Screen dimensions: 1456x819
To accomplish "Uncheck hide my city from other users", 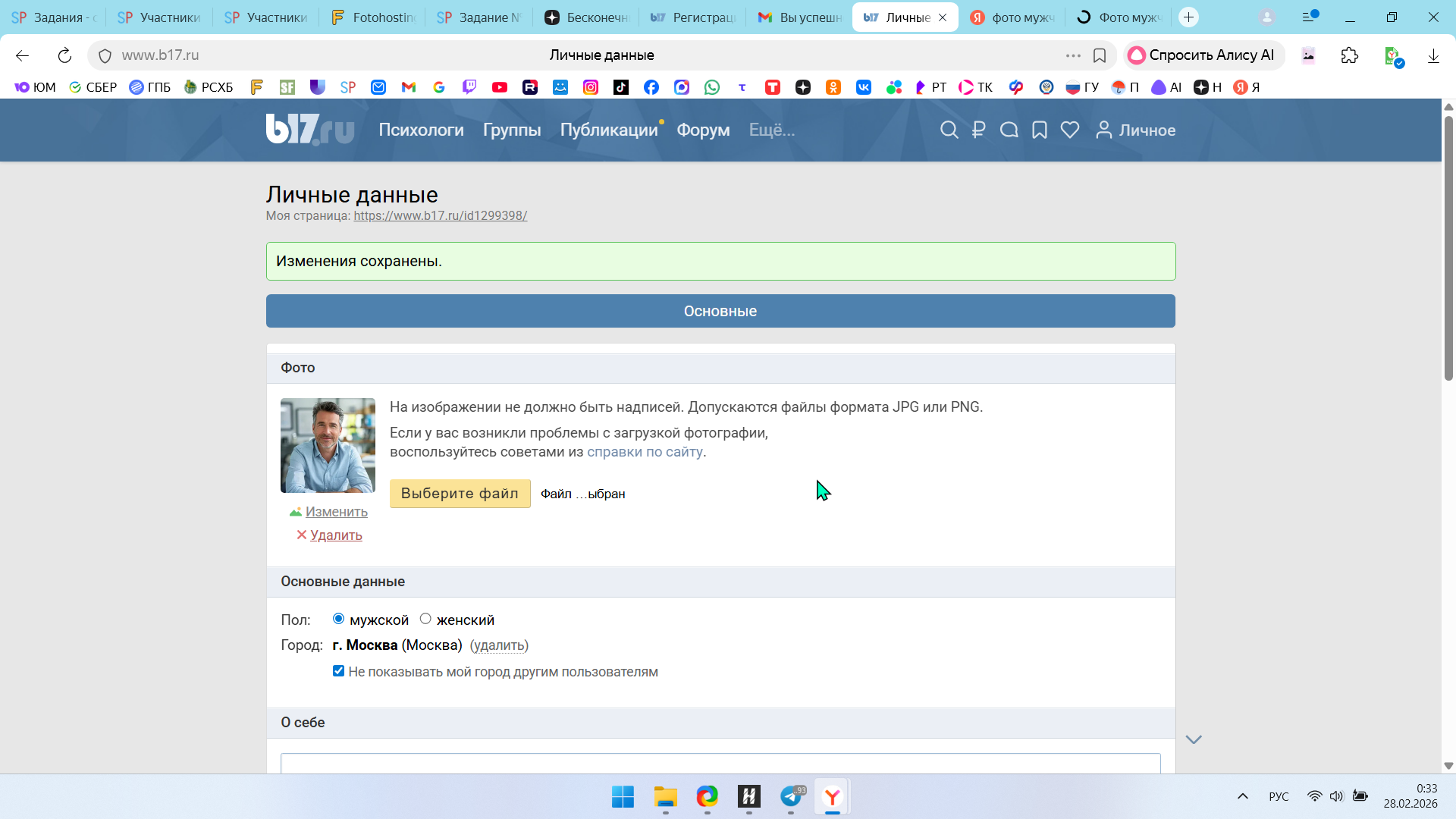I will tap(339, 671).
